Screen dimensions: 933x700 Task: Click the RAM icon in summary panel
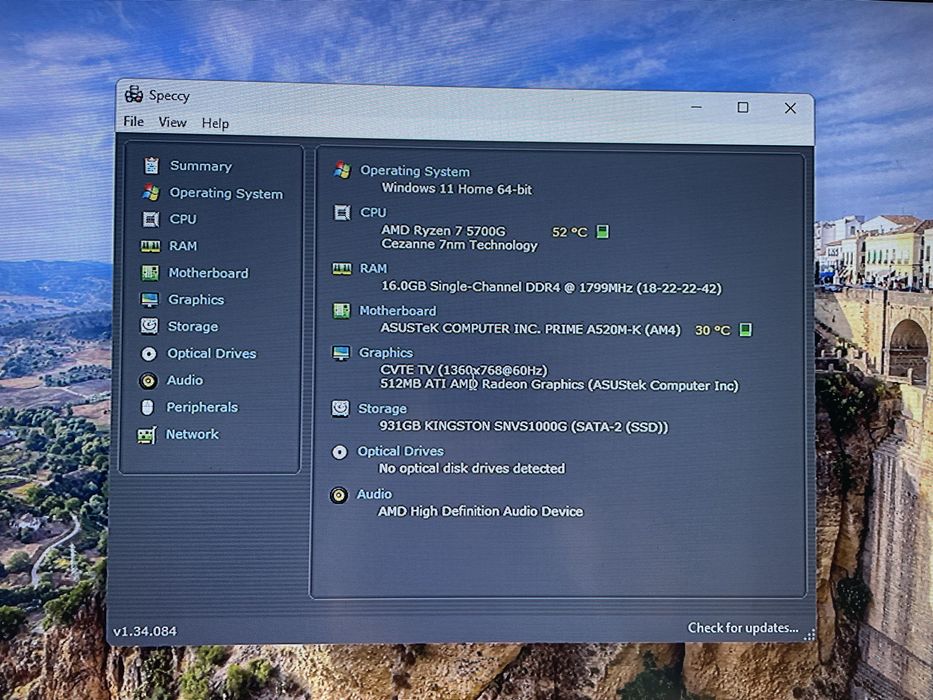click(342, 268)
